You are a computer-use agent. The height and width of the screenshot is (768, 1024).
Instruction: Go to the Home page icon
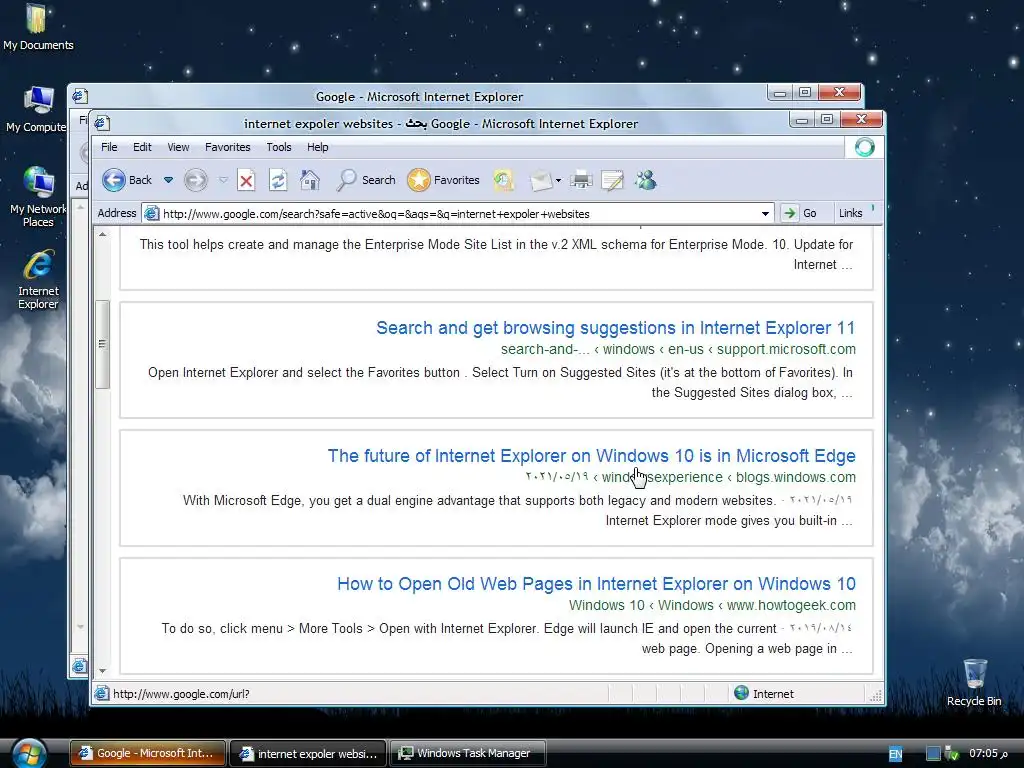[x=310, y=180]
